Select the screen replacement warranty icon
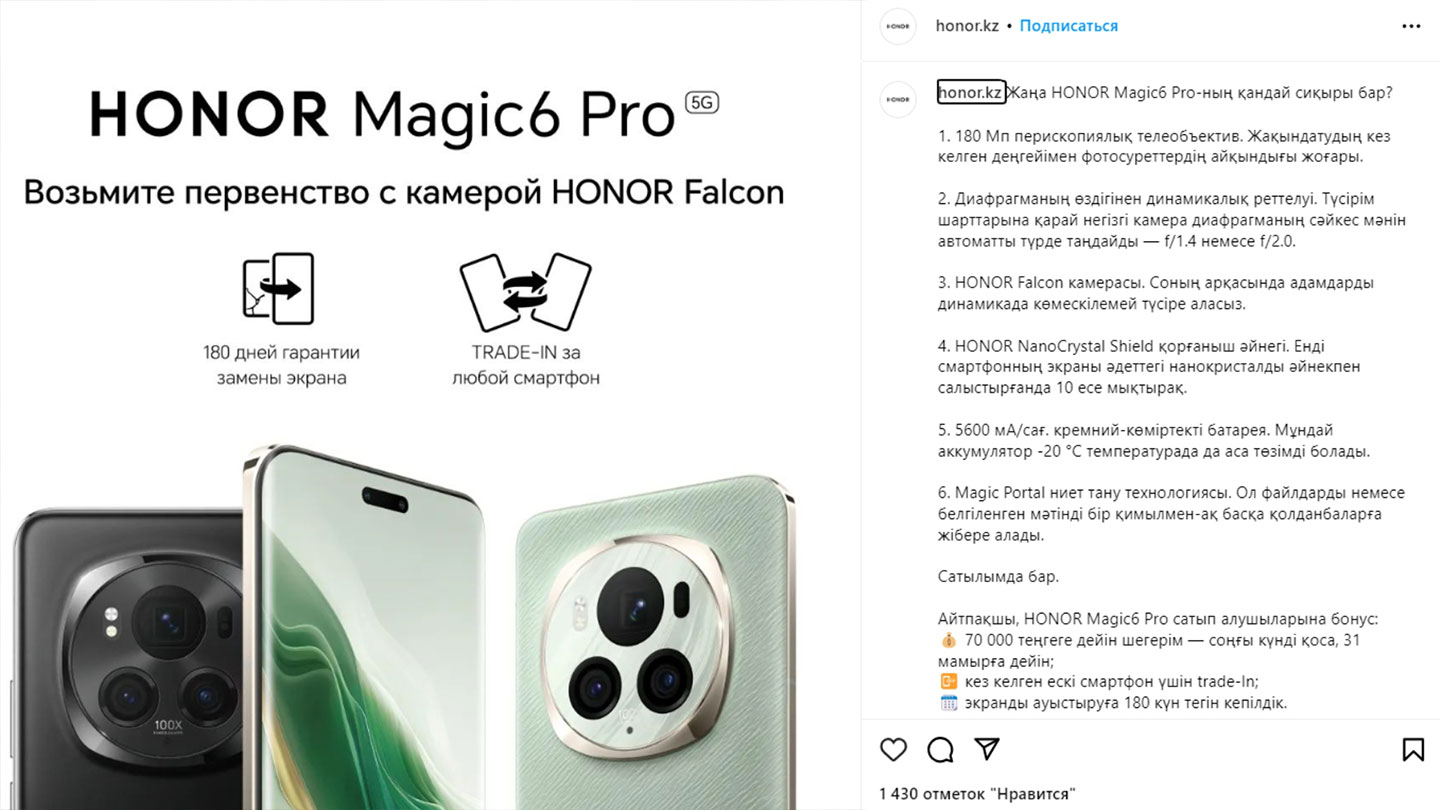The width and height of the screenshot is (1440, 810). pos(279,288)
